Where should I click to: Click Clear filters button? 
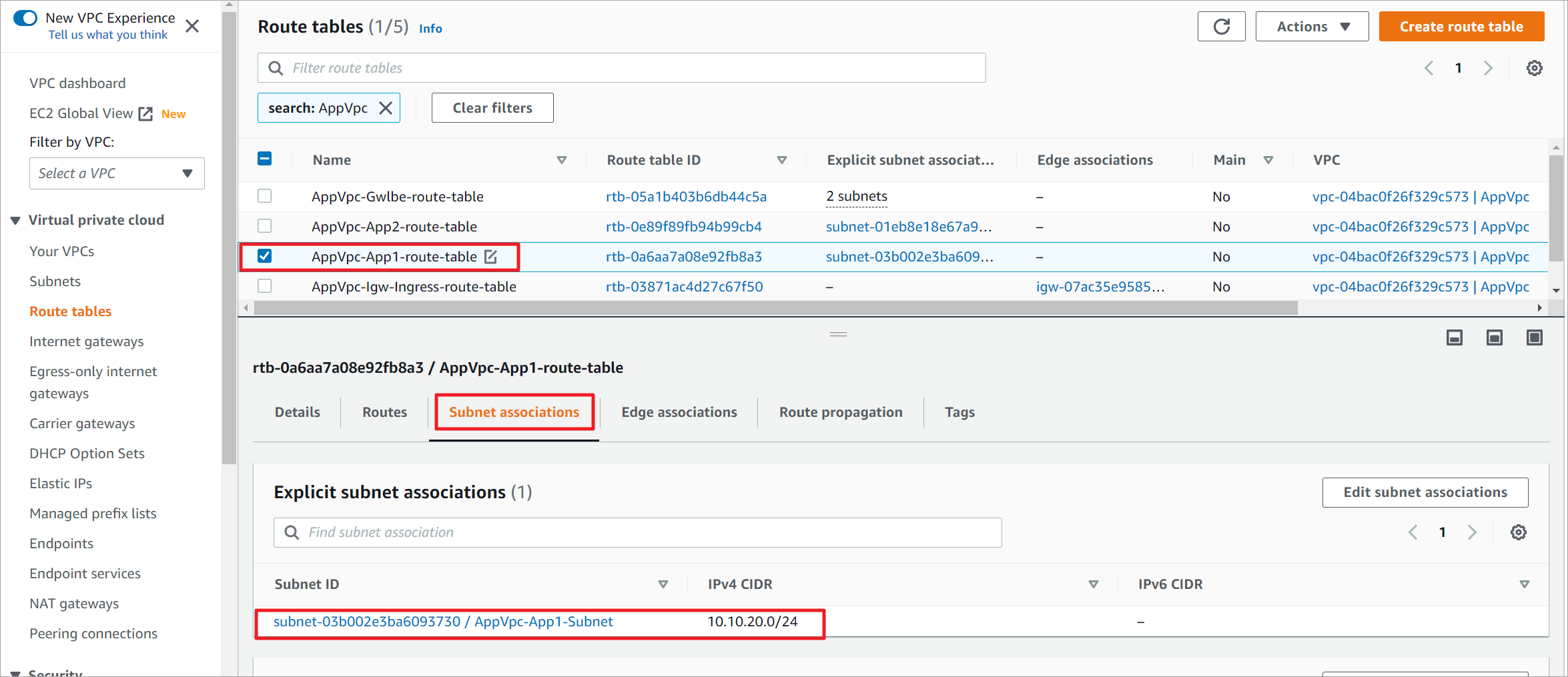(492, 108)
